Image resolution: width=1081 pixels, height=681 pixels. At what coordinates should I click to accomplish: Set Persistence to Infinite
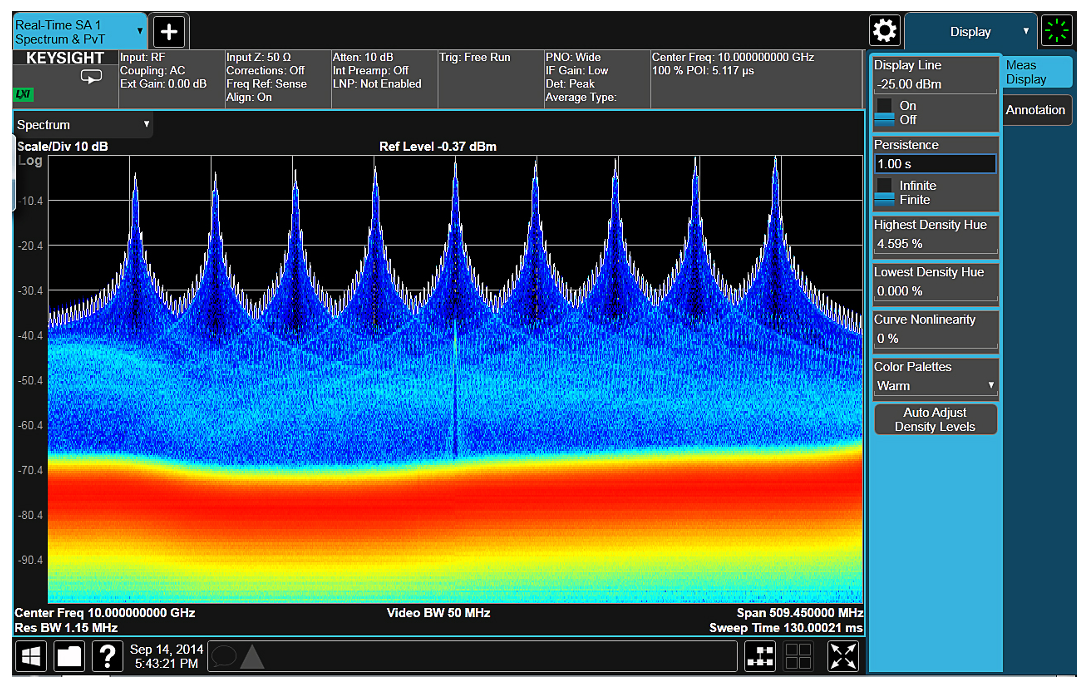pyautogui.click(x=906, y=185)
